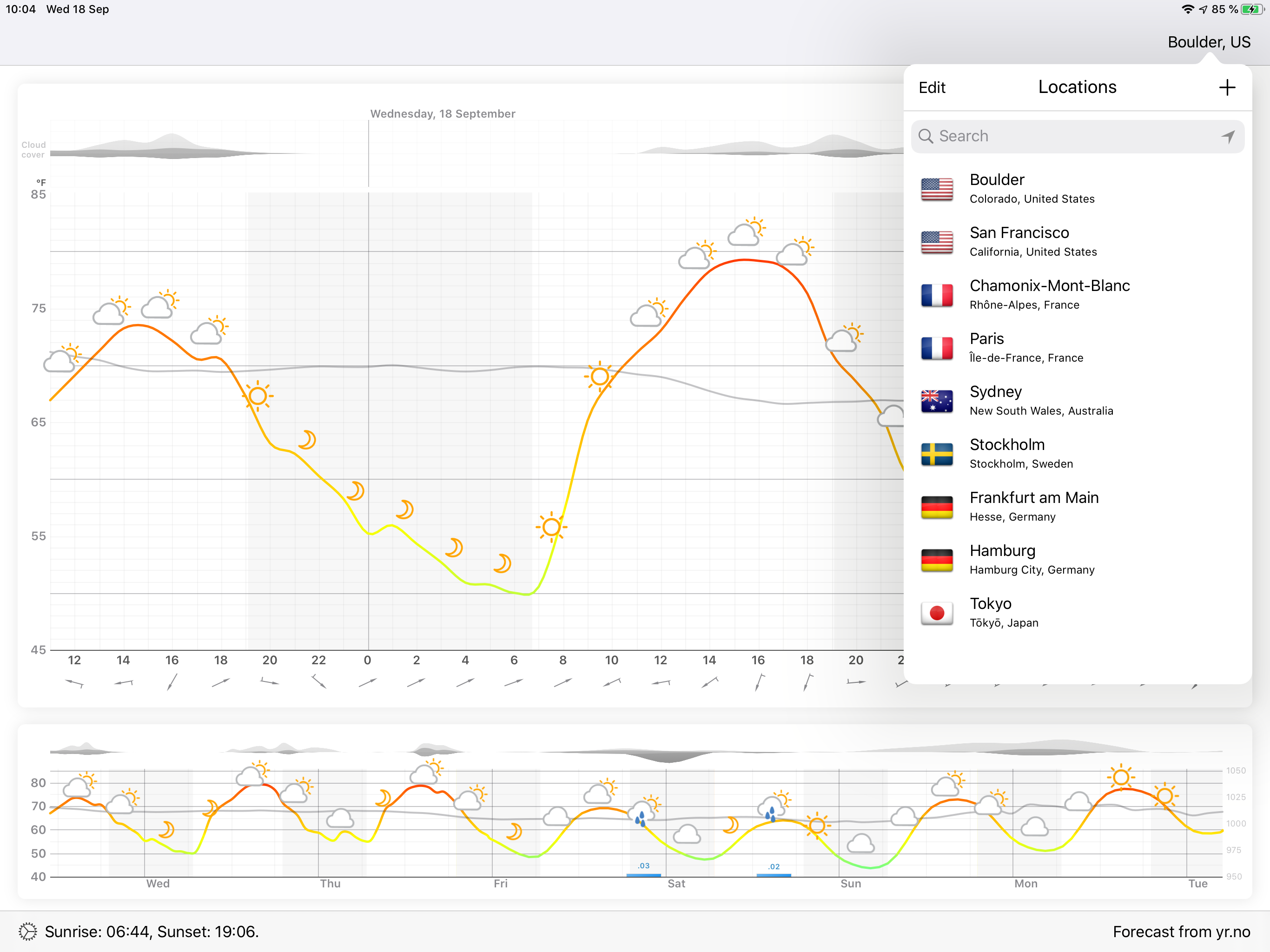Choose Frankfurt am Main location
1270x952 pixels.
pos(1033,506)
